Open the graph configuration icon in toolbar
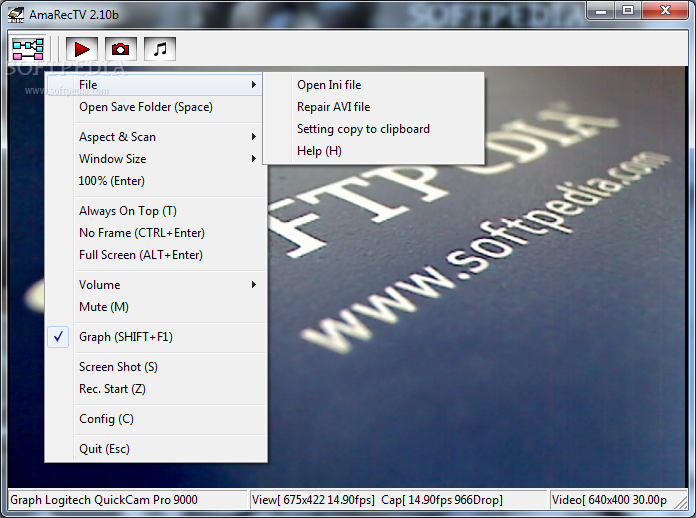The image size is (696, 518). (x=28, y=49)
